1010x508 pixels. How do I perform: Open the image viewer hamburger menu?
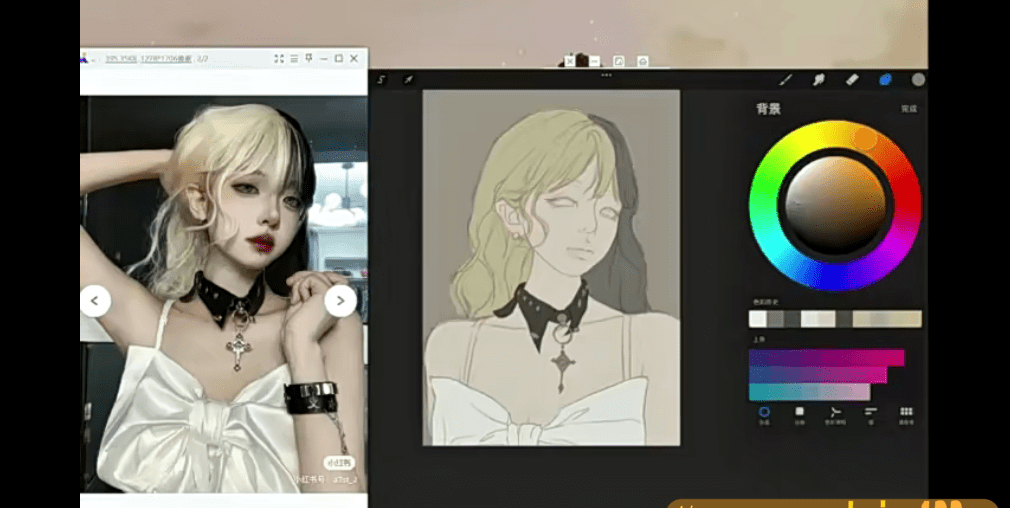click(294, 59)
